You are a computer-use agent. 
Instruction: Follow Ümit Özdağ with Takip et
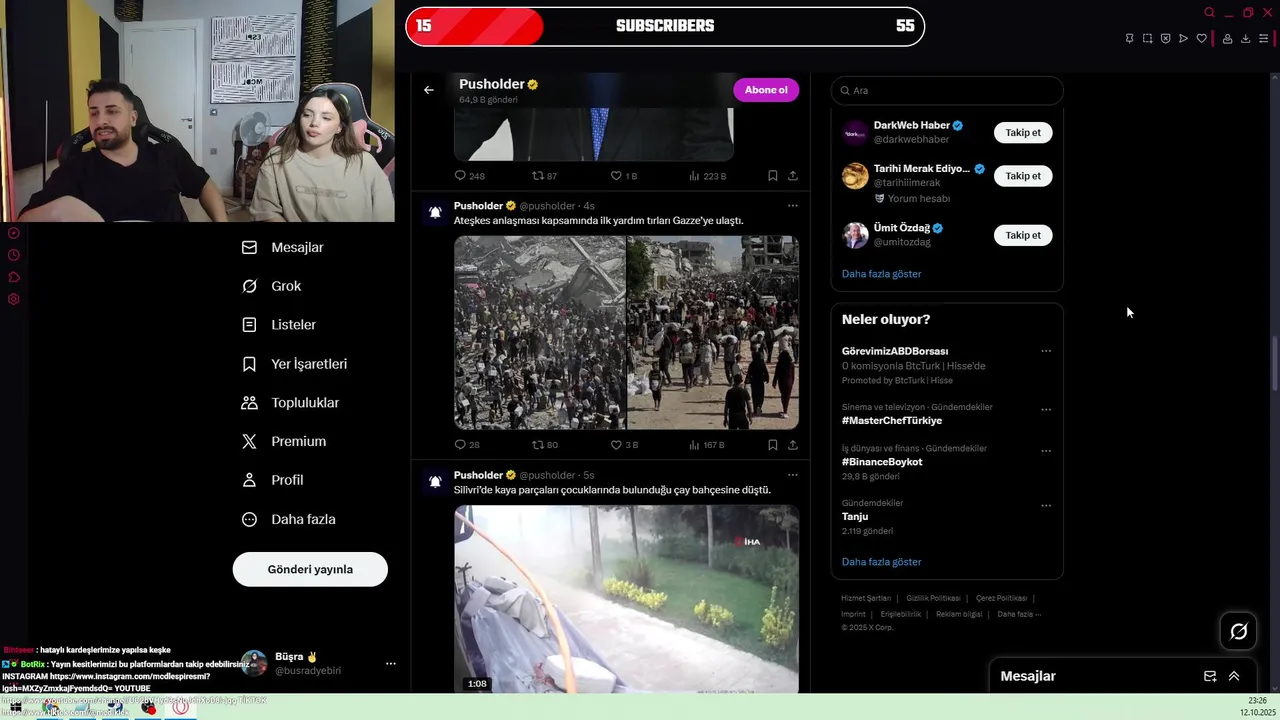tap(1023, 235)
